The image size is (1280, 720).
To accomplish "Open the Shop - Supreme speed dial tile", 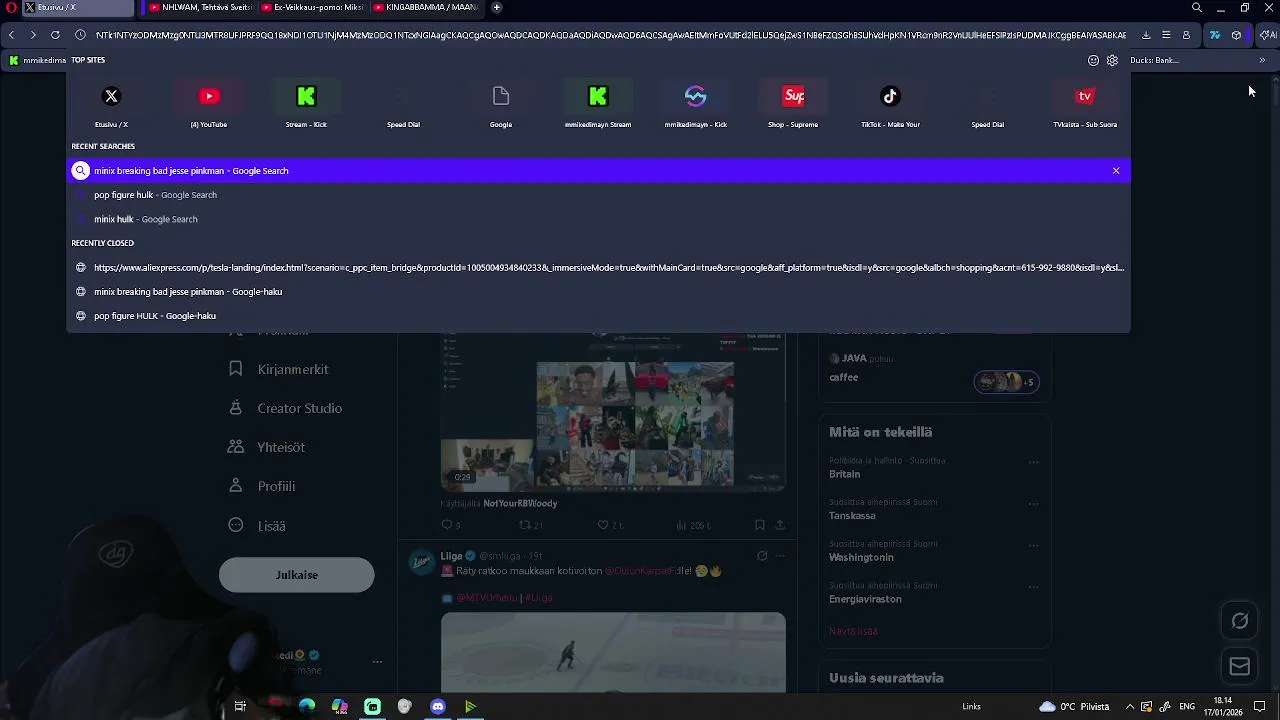I will [793, 105].
